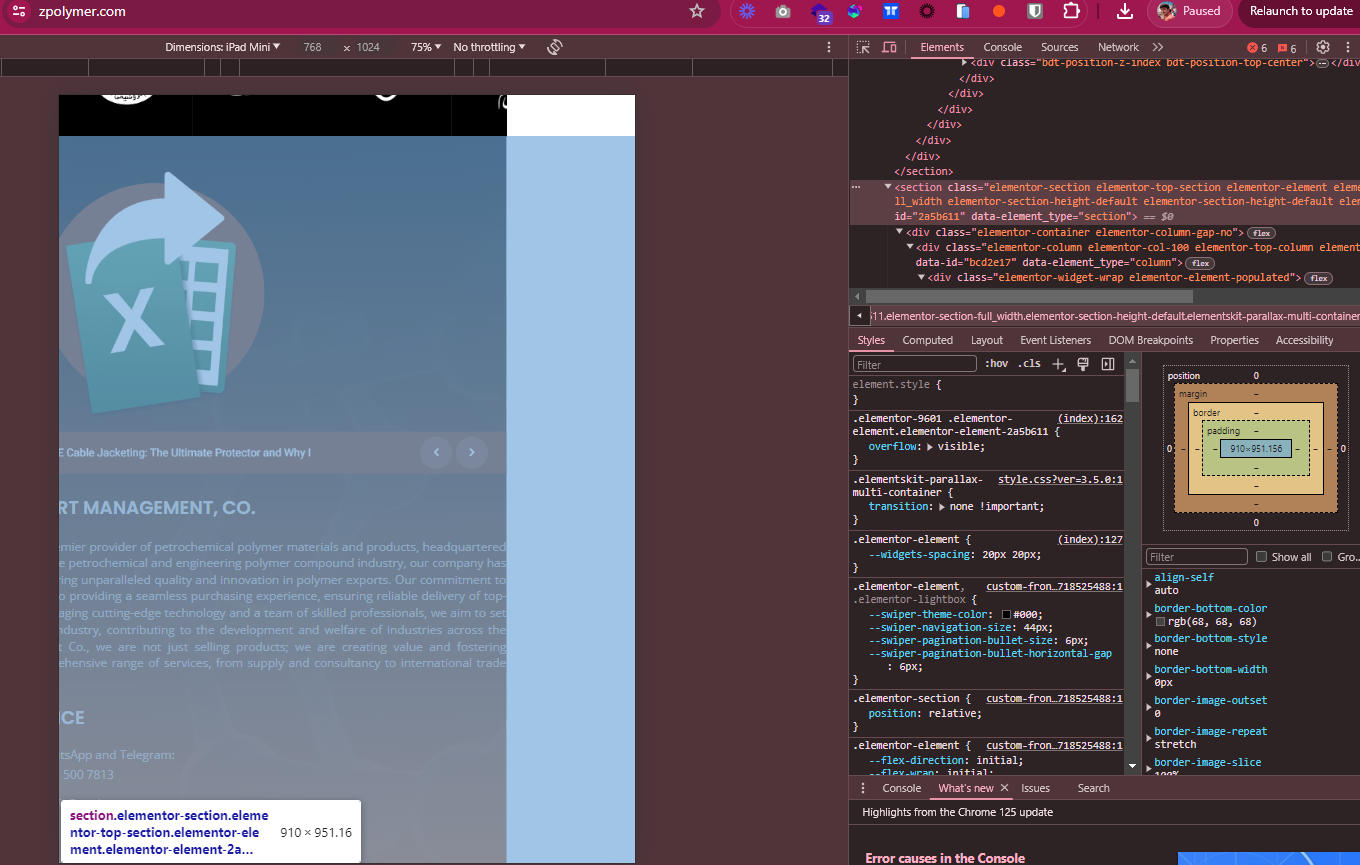
Task: Open the DOM Breakpoints tab
Action: 1150,340
